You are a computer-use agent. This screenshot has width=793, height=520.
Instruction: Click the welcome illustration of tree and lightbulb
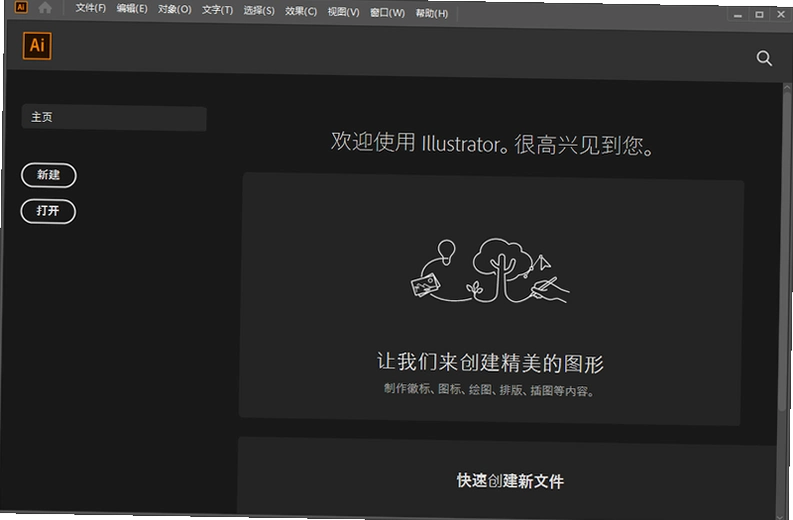tap(490, 271)
